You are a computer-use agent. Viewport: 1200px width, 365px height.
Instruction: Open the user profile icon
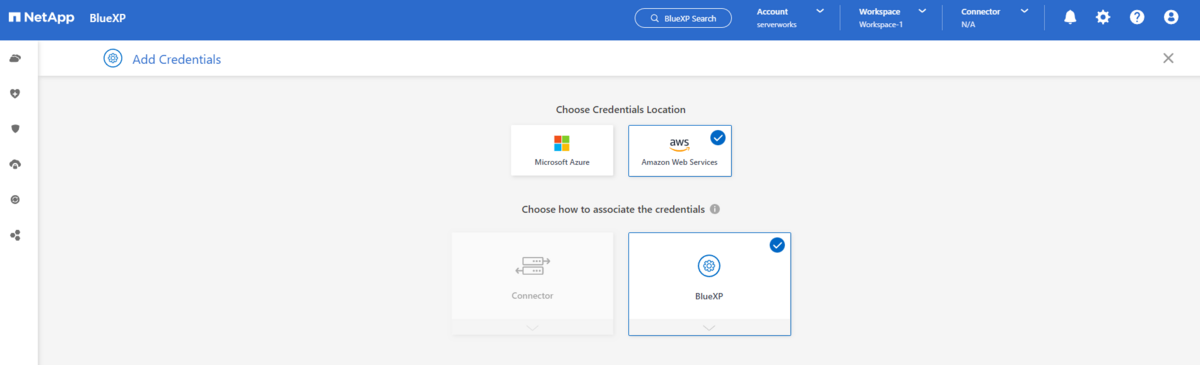pyautogui.click(x=1171, y=18)
